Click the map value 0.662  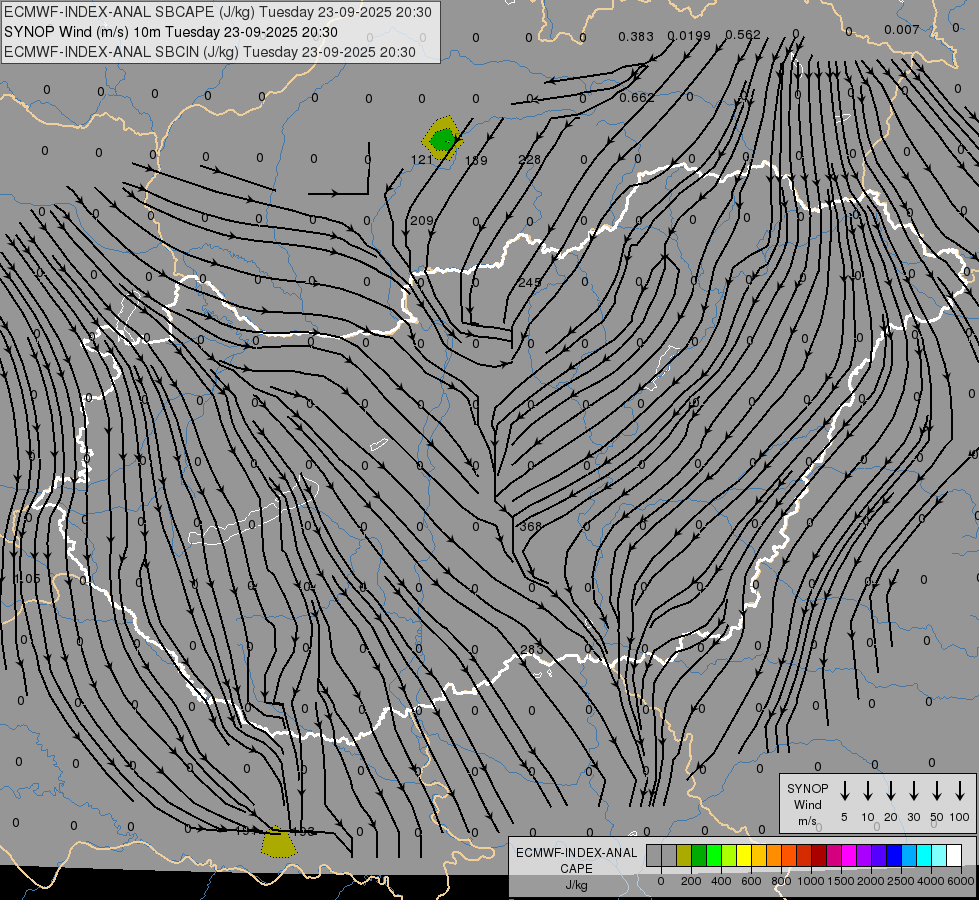637,97
